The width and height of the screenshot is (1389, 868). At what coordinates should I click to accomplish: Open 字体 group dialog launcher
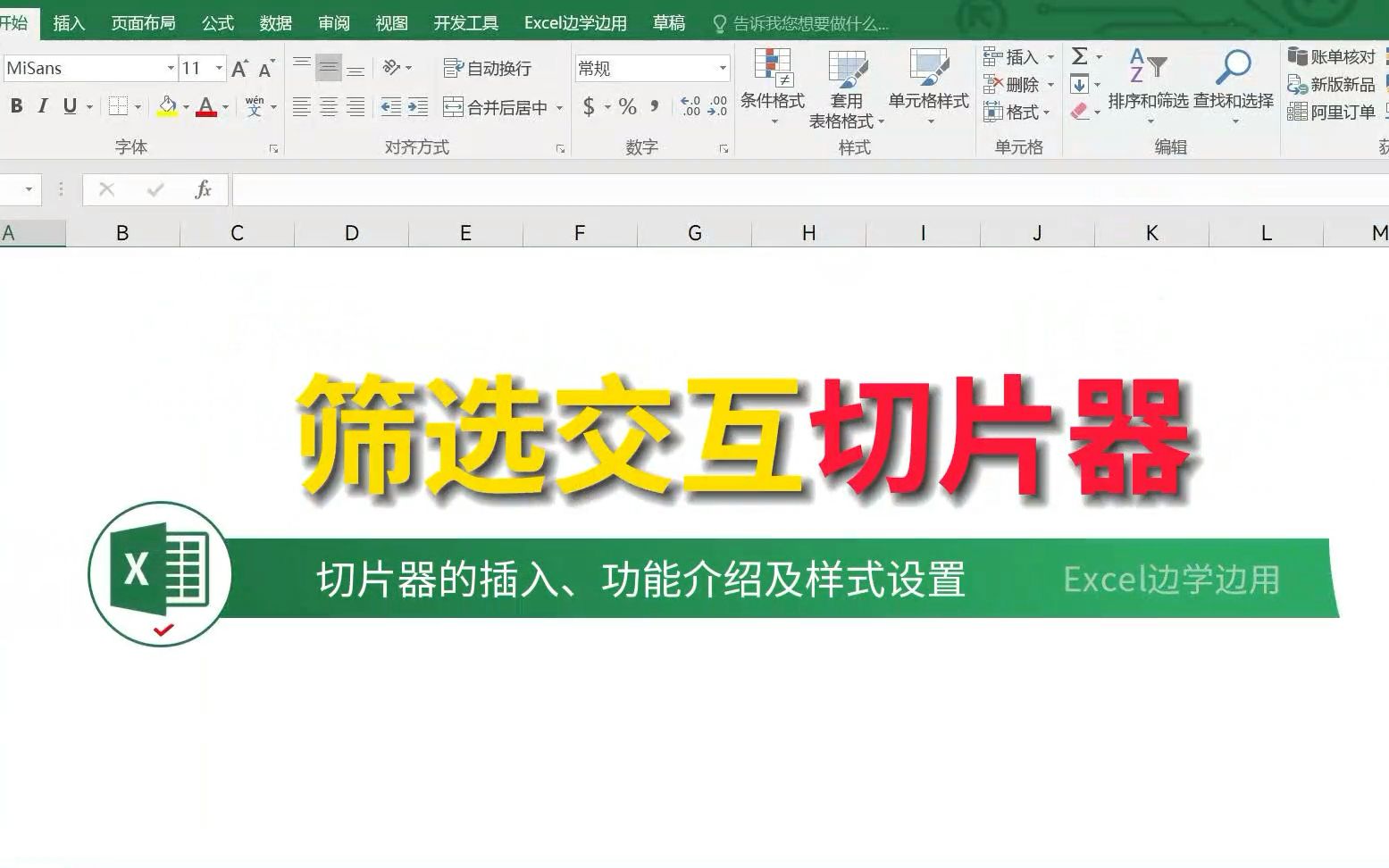[x=273, y=148]
